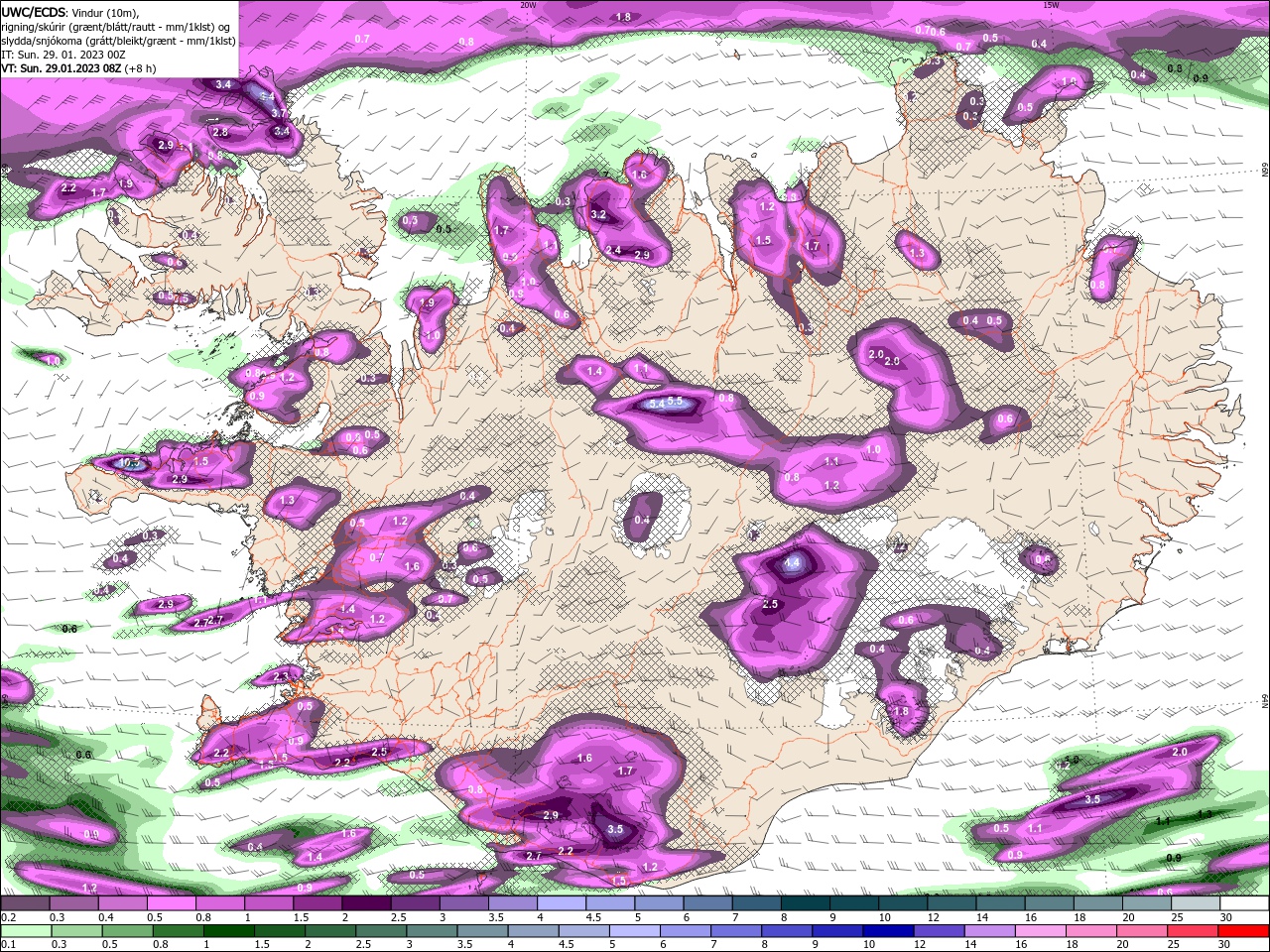Click the '30' label ending the upper legend scale
The image size is (1270, 952).
tap(1225, 917)
